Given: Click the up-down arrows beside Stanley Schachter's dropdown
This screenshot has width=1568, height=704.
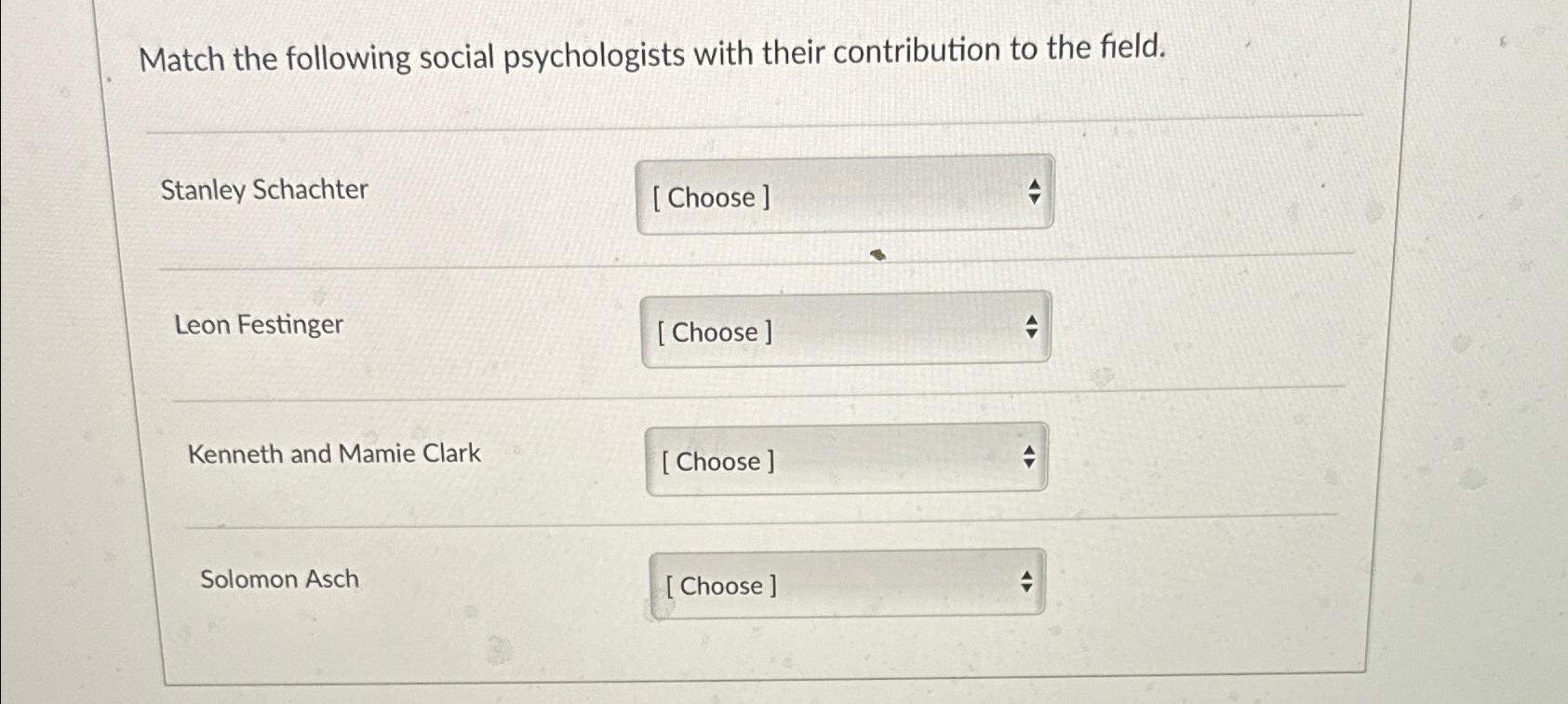Looking at the screenshot, I should (x=1035, y=191).
